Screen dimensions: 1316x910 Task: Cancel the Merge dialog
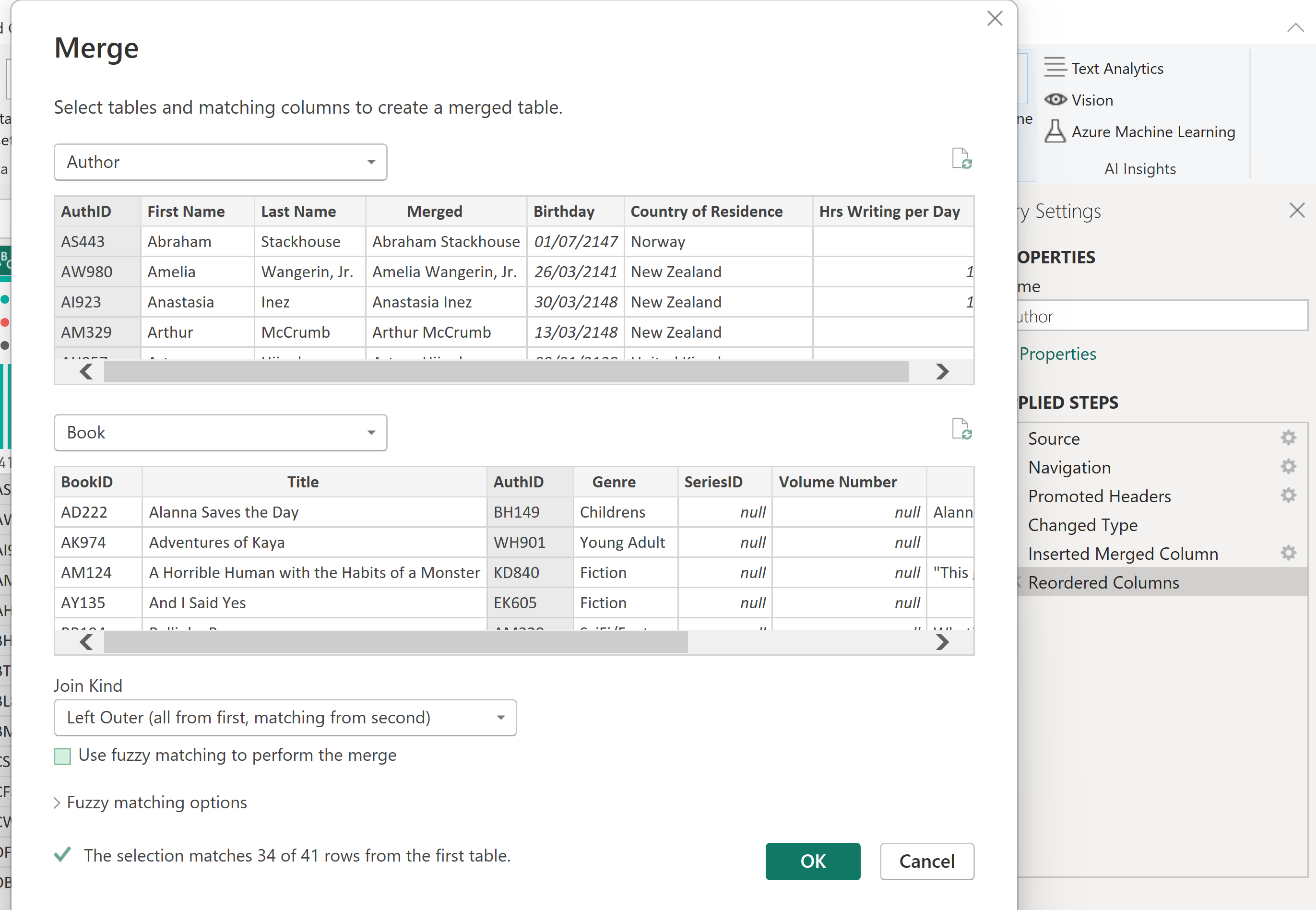[926, 861]
